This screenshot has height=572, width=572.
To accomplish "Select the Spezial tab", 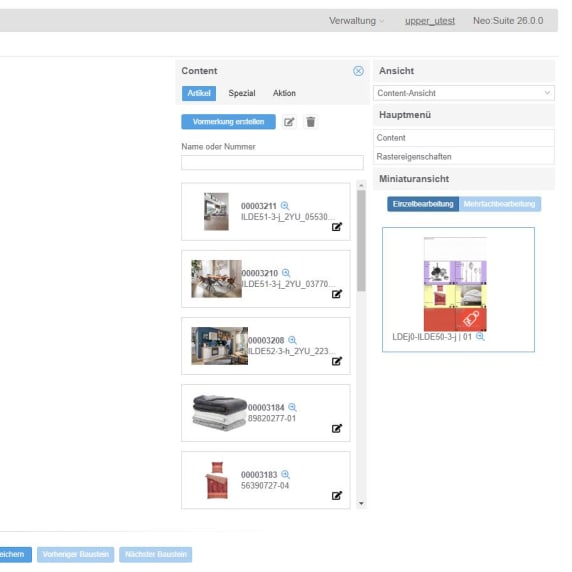I will click(242, 93).
